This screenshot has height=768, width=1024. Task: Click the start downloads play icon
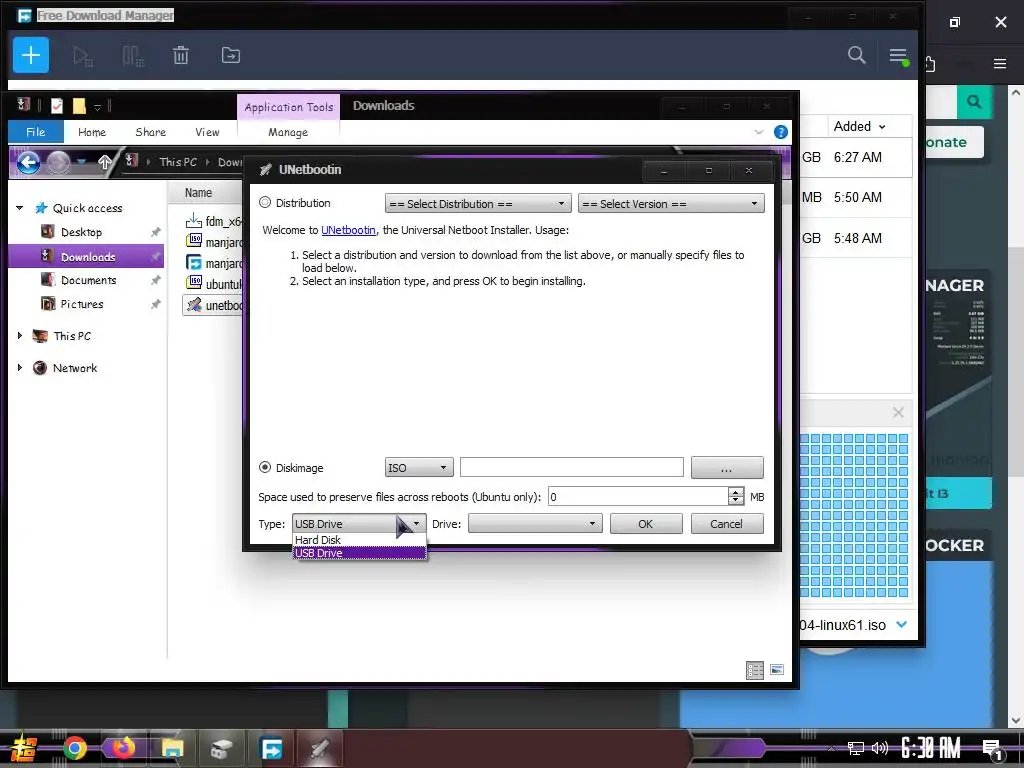coord(82,56)
